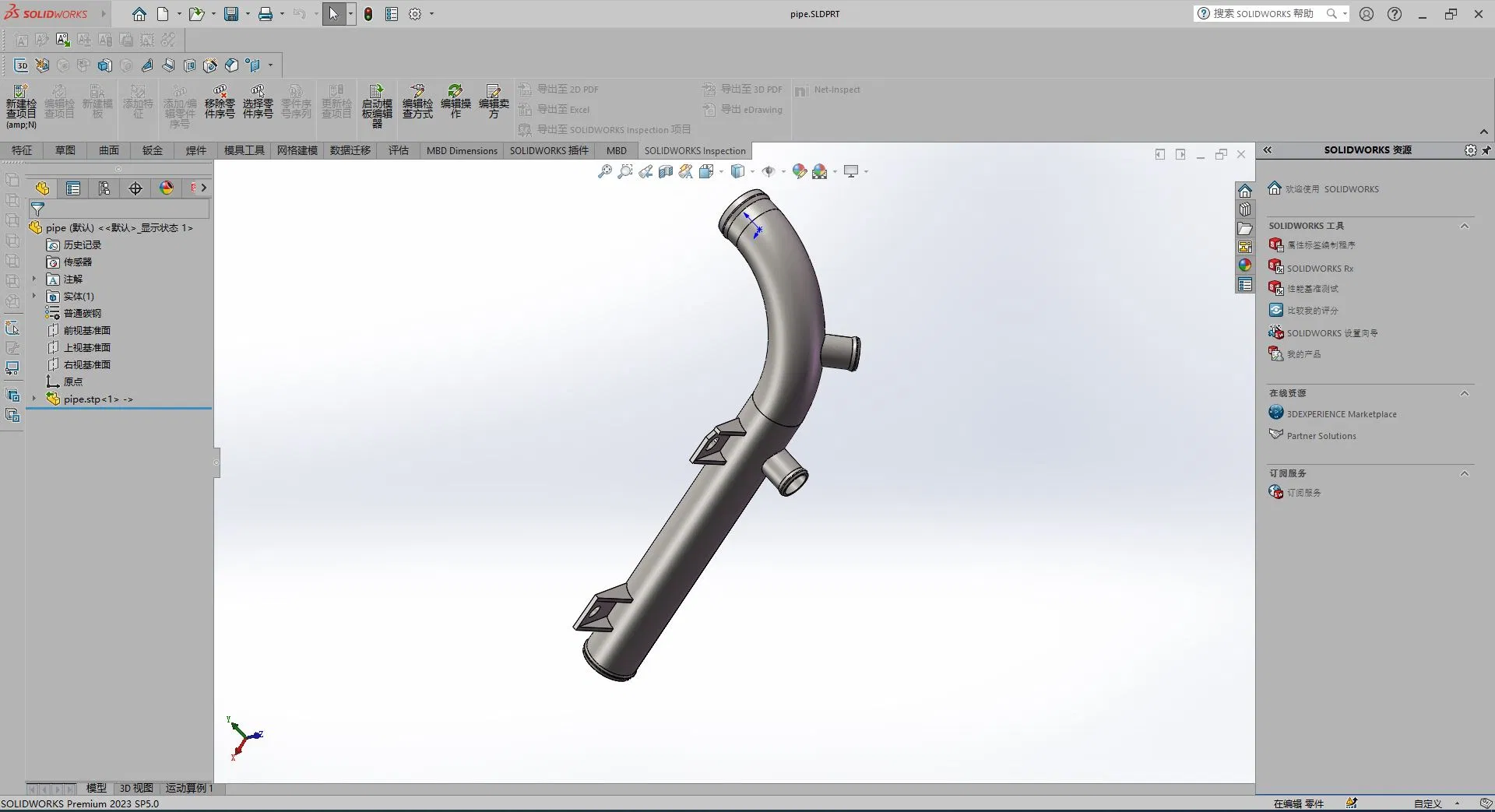The height and width of the screenshot is (812, 1495).
Task: Open the Design Library icon in task pane
Action: (x=1245, y=209)
